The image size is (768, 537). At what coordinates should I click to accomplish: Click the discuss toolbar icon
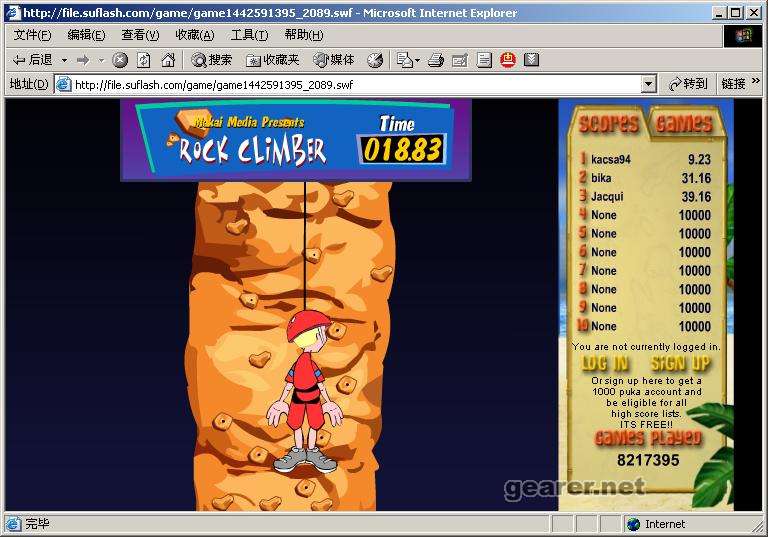tap(484, 60)
